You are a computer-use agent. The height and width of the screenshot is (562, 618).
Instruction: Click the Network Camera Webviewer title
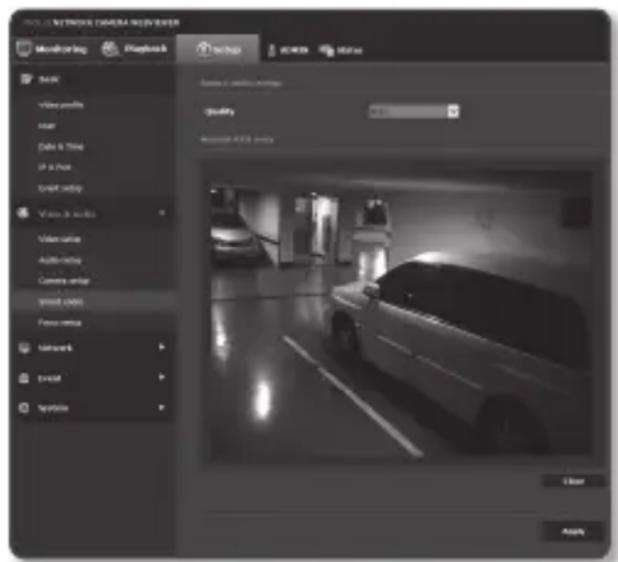tap(116, 22)
